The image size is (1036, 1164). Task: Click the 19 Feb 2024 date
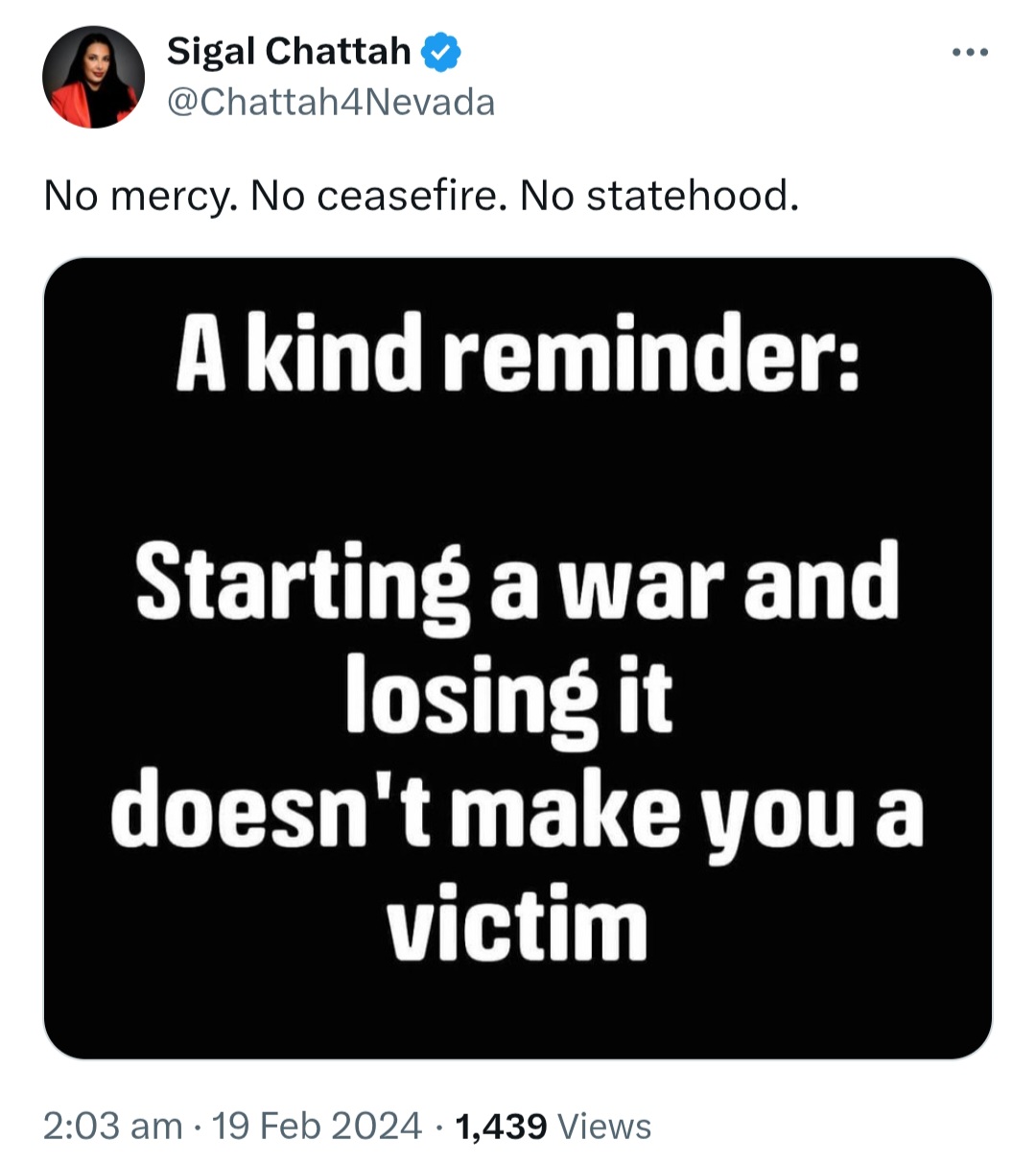317,1126
